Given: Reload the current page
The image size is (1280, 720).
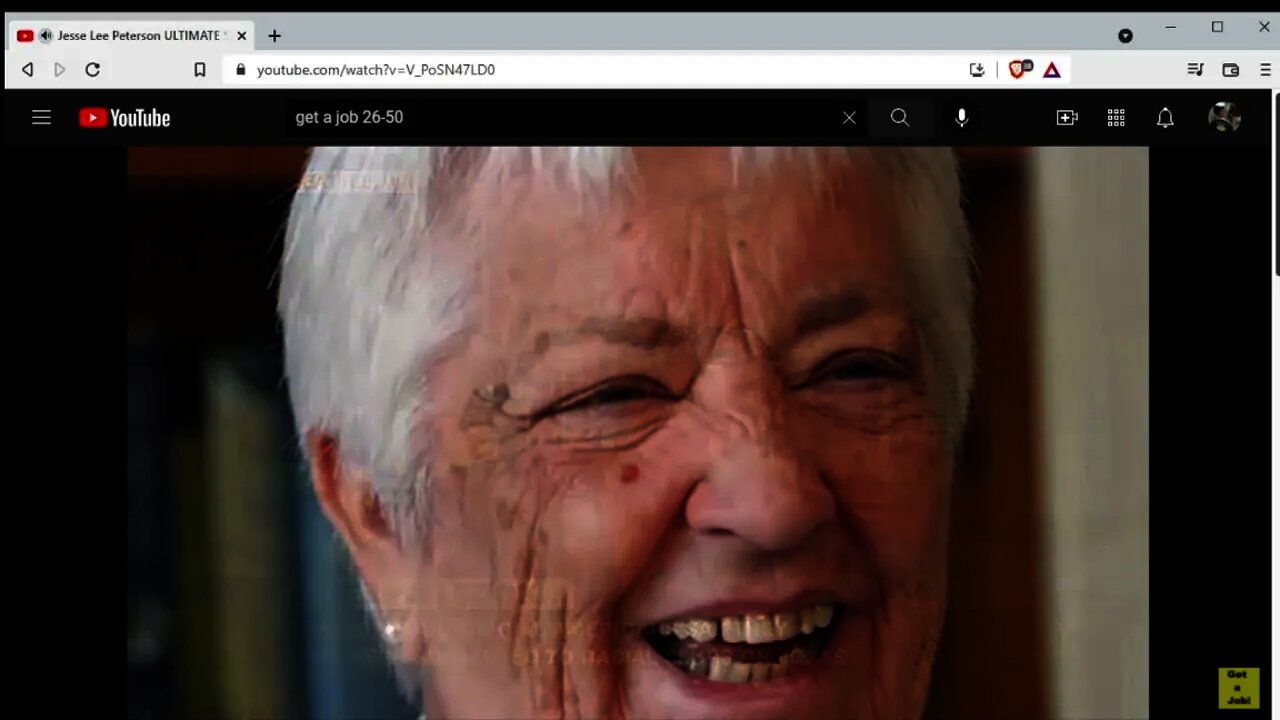Looking at the screenshot, I should point(92,69).
